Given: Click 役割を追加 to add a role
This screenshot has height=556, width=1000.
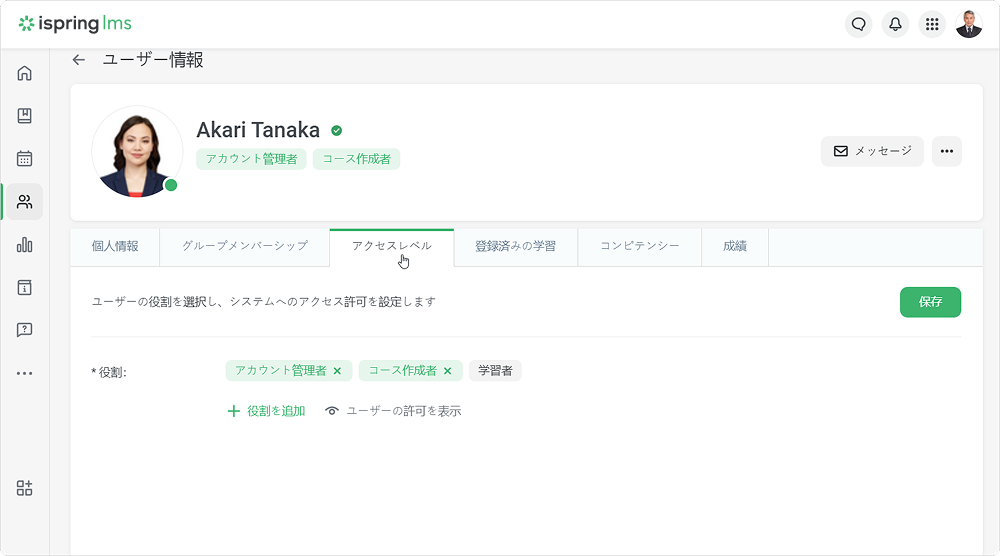Looking at the screenshot, I should tap(266, 411).
